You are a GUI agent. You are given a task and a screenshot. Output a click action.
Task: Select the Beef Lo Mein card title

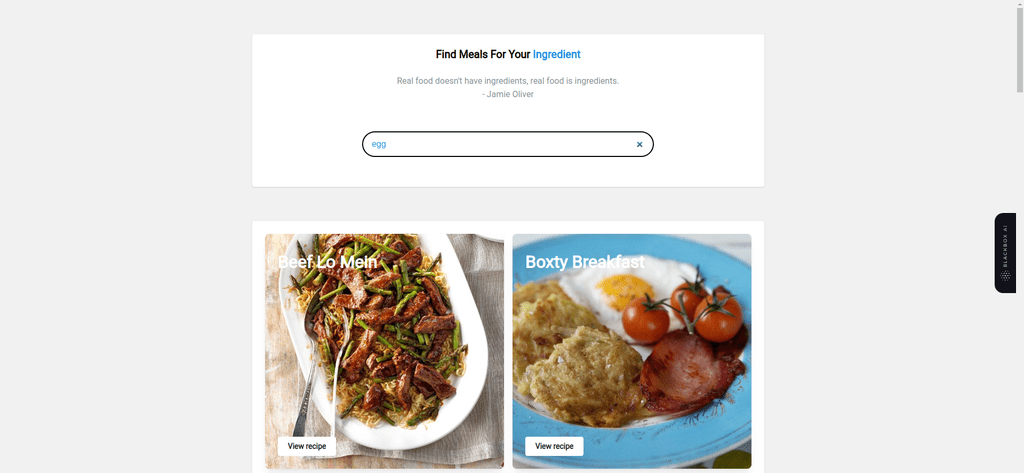[x=327, y=262]
